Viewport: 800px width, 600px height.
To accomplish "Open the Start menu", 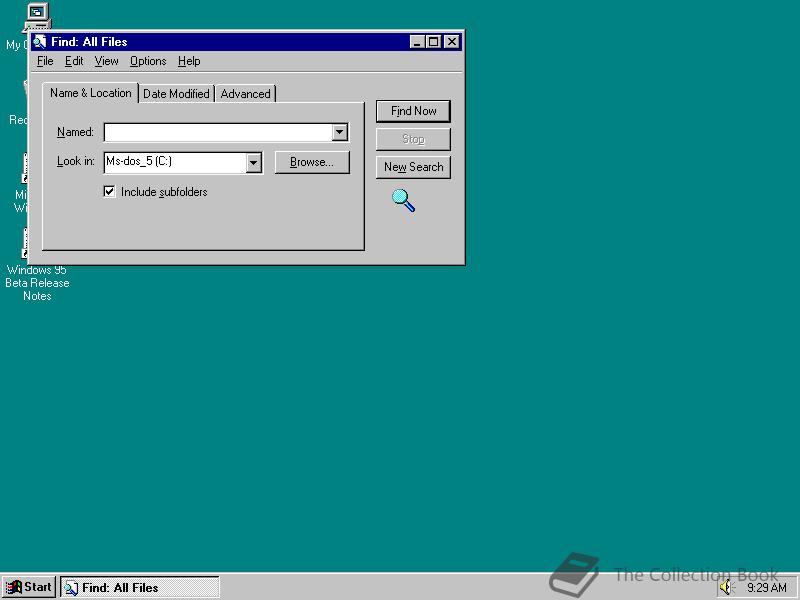I will pyautogui.click(x=29, y=587).
